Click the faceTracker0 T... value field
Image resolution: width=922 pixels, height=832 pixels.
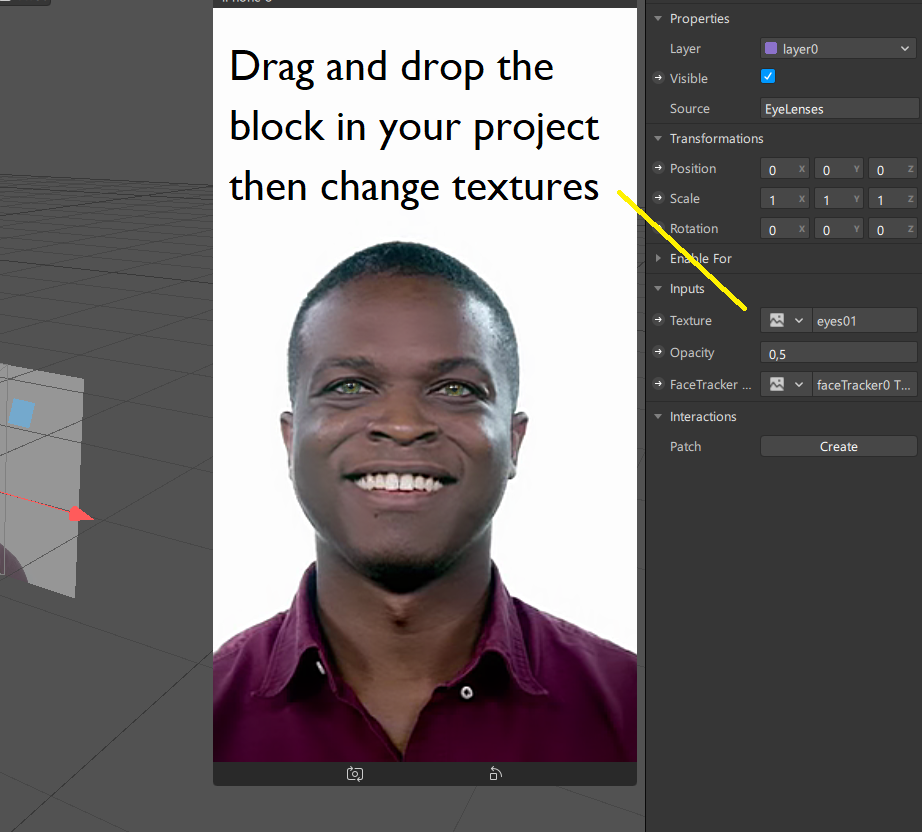tap(864, 385)
